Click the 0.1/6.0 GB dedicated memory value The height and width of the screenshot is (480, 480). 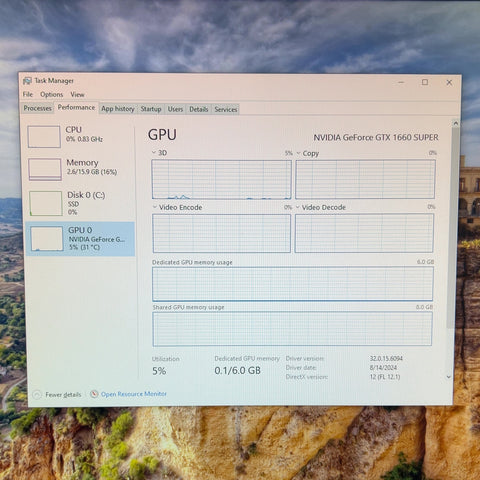click(237, 370)
